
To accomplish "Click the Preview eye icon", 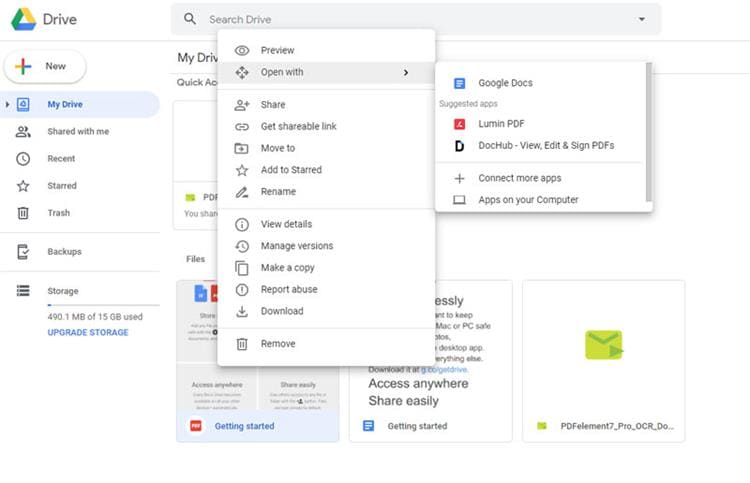I will pos(242,50).
